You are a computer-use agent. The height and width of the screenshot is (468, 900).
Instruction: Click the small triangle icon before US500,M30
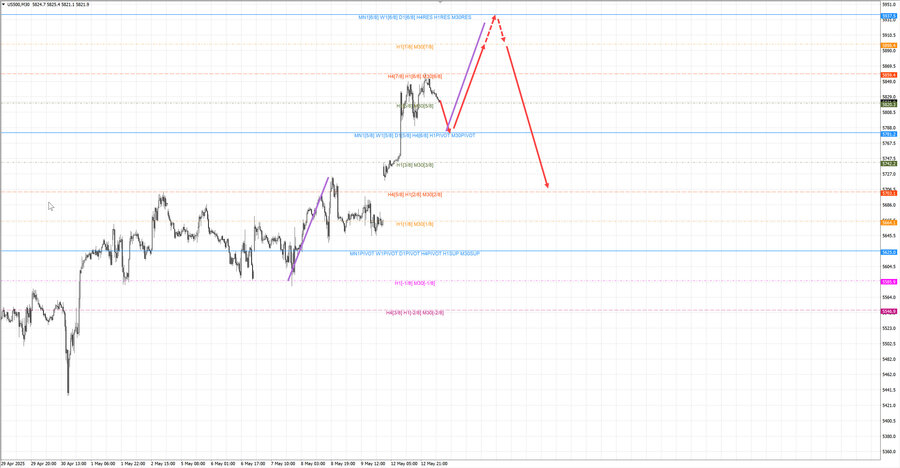pyautogui.click(x=4, y=5)
